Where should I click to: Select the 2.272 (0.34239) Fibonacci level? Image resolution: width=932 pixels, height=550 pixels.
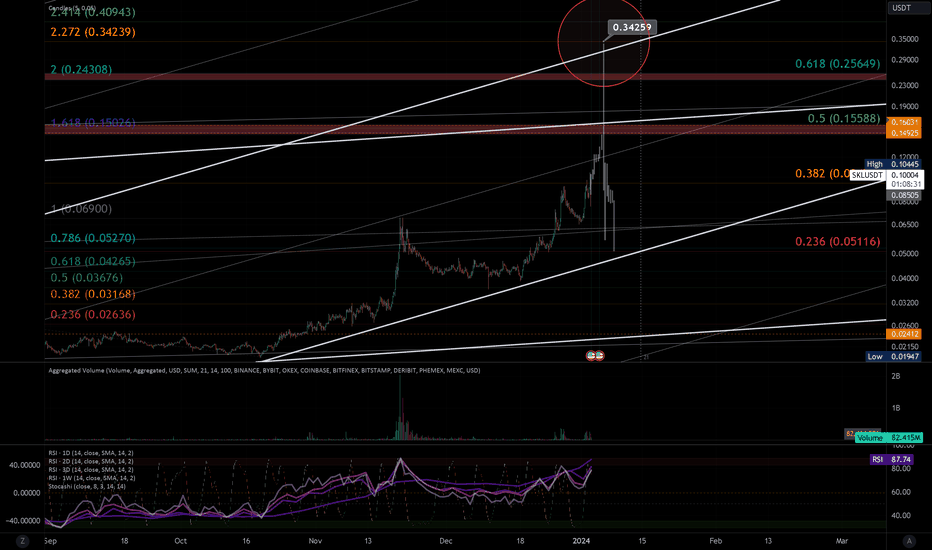point(93,32)
